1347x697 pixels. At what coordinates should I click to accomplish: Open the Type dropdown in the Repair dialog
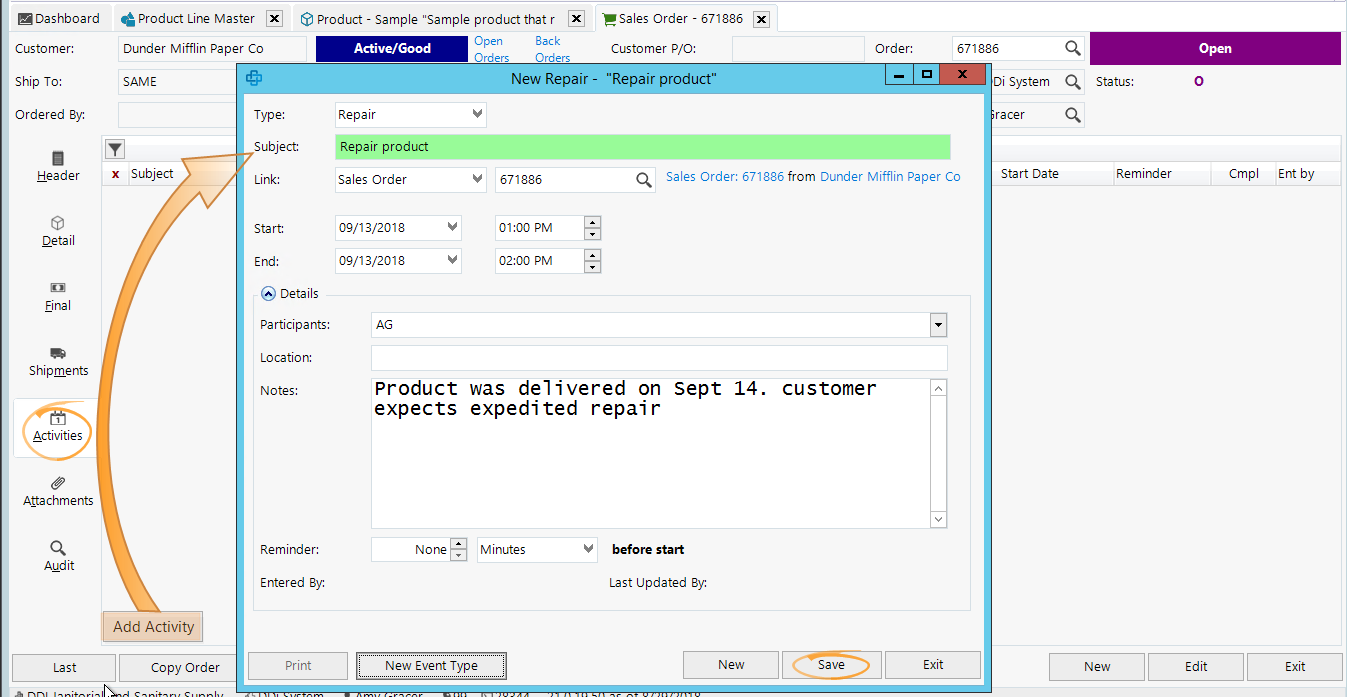tap(476, 114)
